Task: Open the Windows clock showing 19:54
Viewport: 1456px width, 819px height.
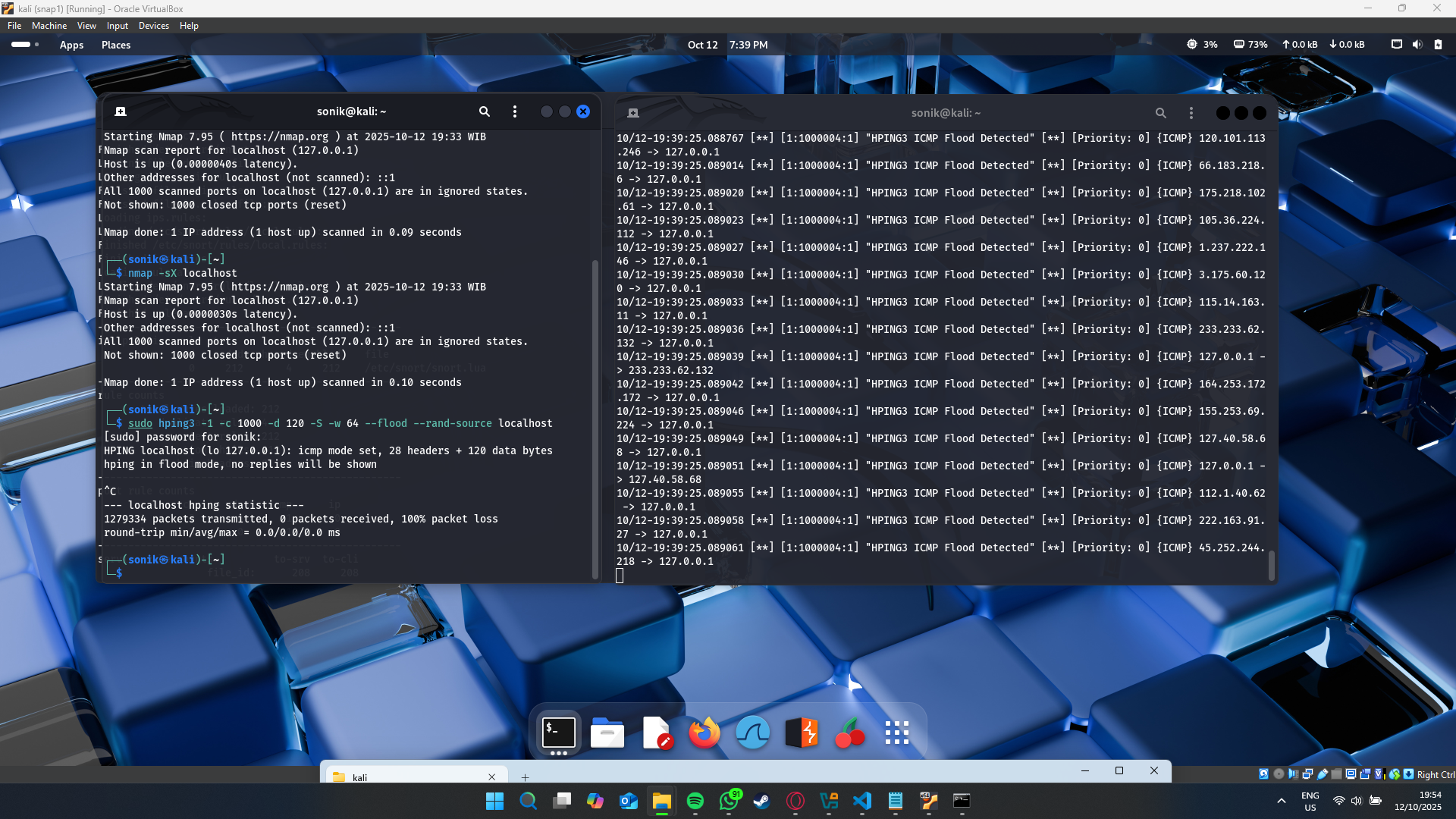Action: pos(1418,801)
